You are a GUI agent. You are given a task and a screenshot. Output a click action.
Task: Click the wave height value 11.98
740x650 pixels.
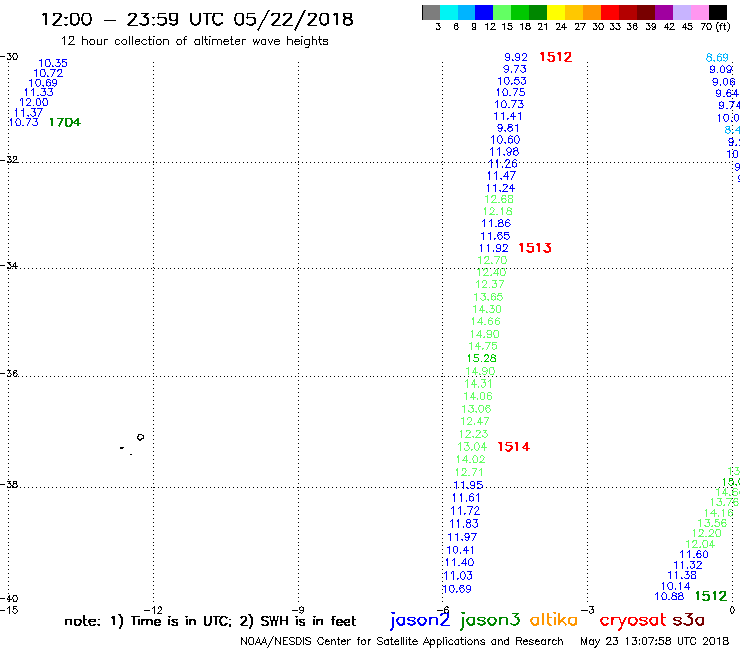tap(504, 152)
